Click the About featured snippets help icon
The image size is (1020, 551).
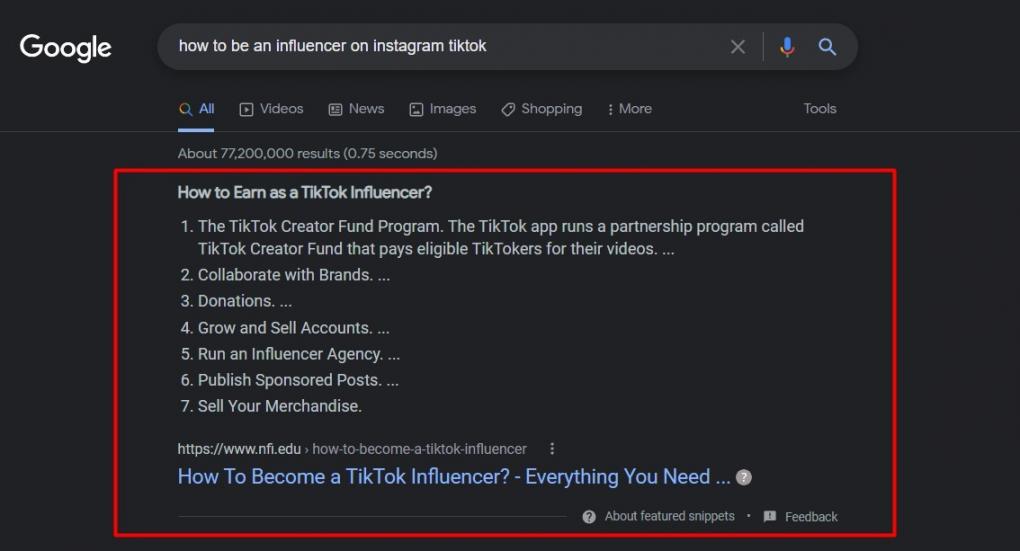tap(589, 517)
